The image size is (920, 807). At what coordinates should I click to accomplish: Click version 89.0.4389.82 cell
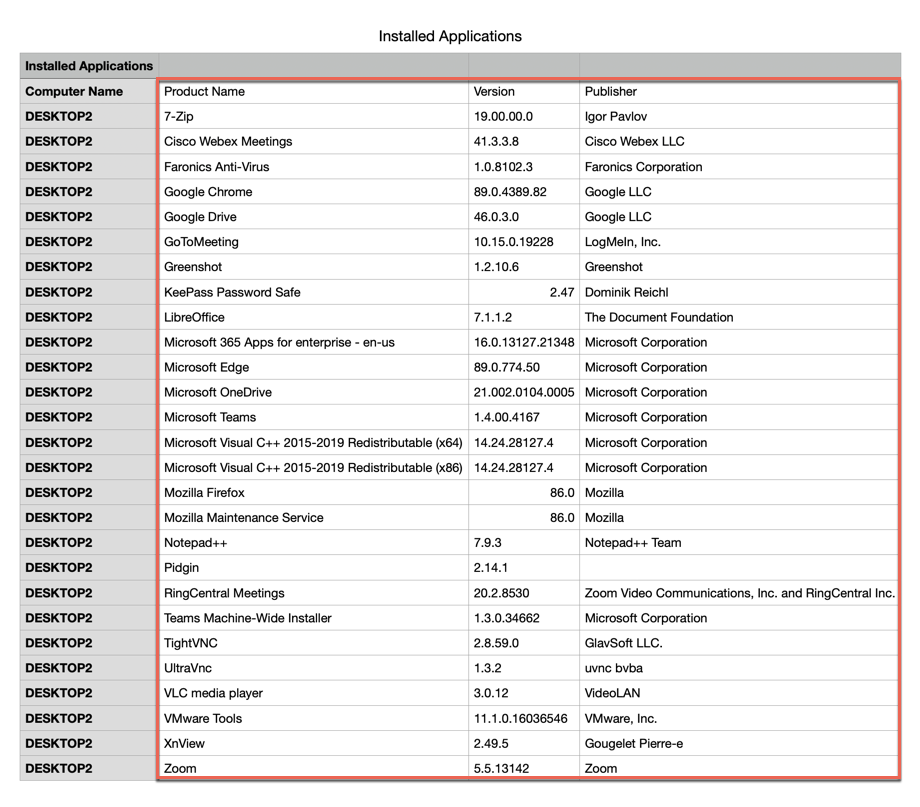(524, 192)
